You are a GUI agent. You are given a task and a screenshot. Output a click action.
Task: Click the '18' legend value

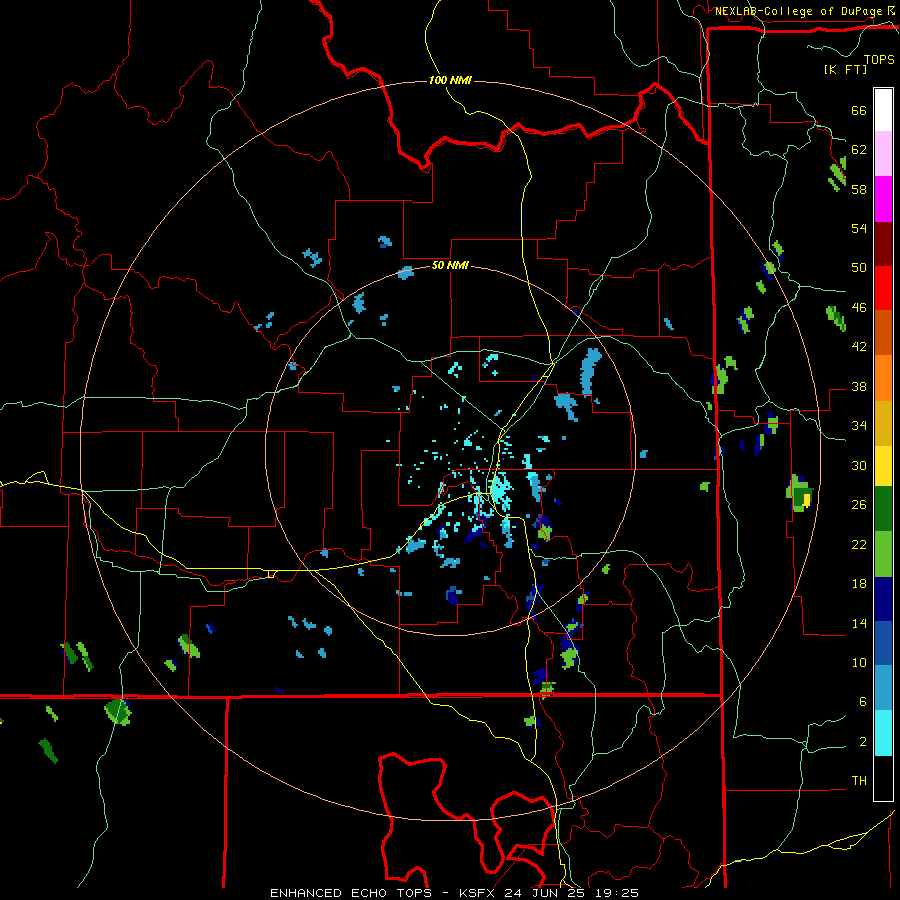pyautogui.click(x=859, y=584)
